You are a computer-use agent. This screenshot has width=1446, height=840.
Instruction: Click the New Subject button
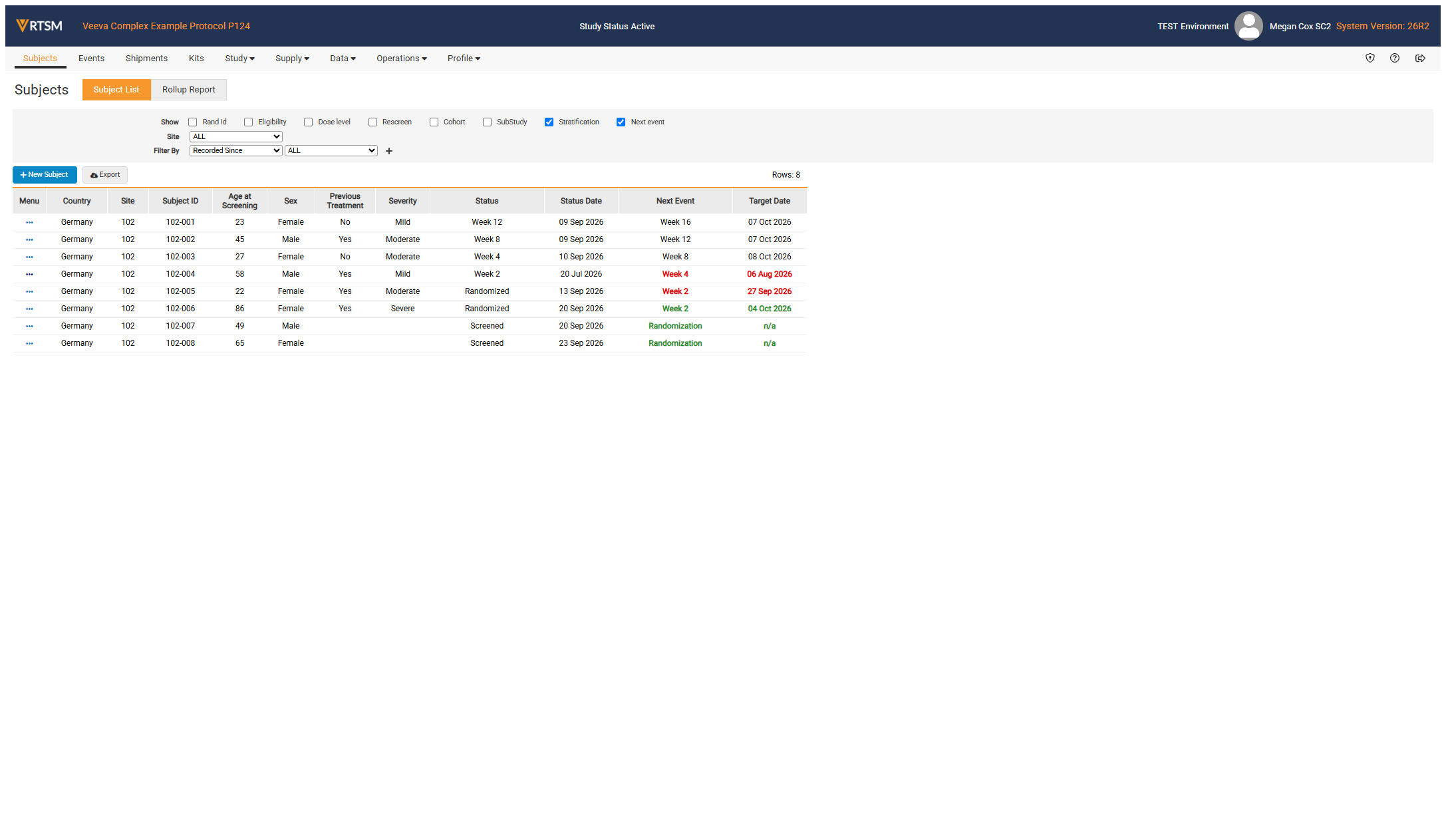[45, 175]
